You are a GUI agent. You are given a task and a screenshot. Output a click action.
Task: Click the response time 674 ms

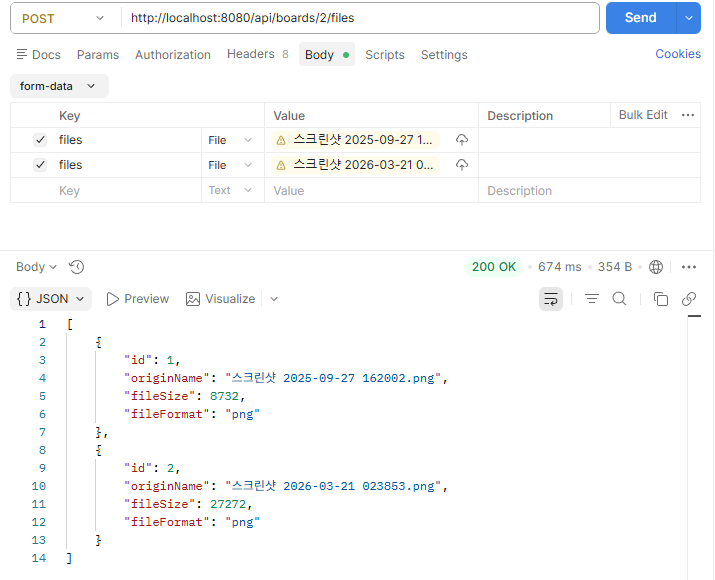(560, 267)
